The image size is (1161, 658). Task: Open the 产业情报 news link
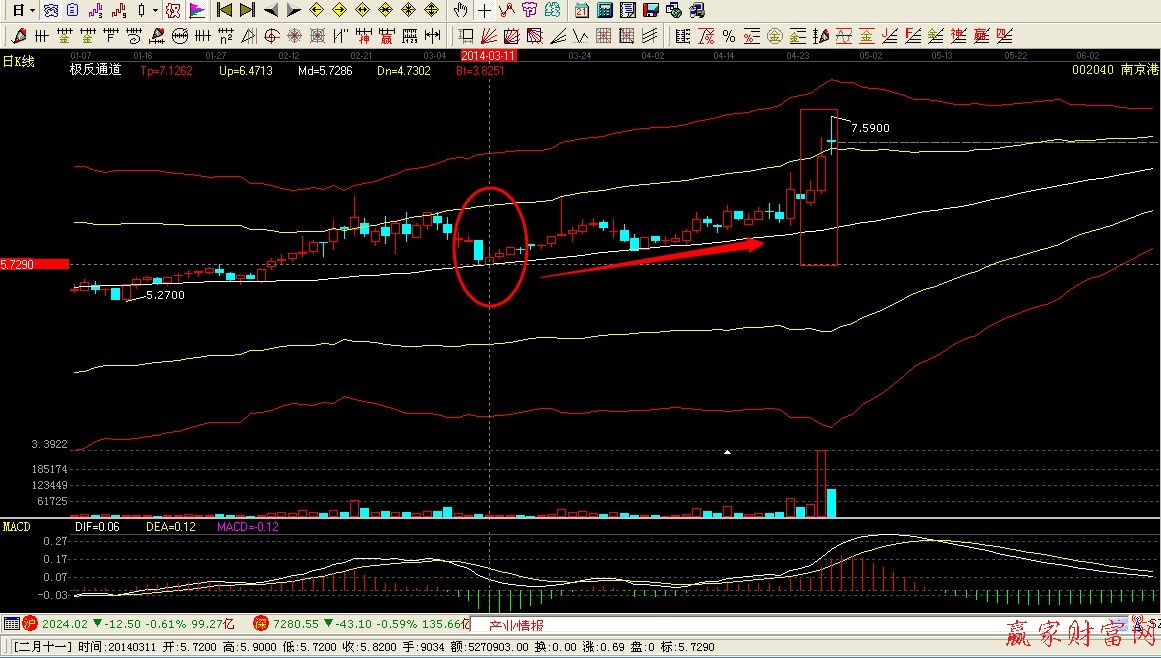[516, 626]
